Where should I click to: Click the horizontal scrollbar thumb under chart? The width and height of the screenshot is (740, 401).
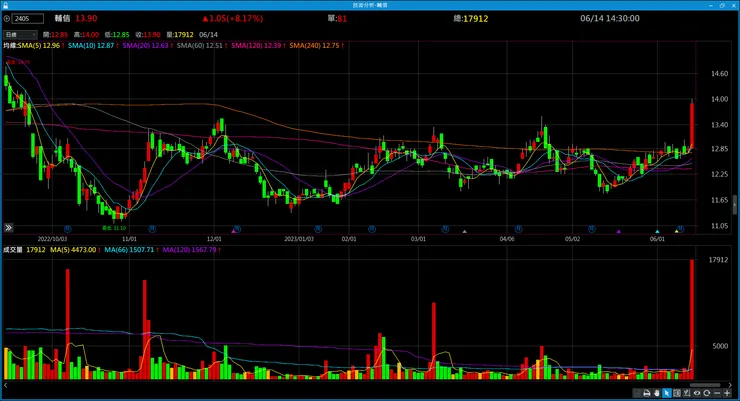pos(705,385)
